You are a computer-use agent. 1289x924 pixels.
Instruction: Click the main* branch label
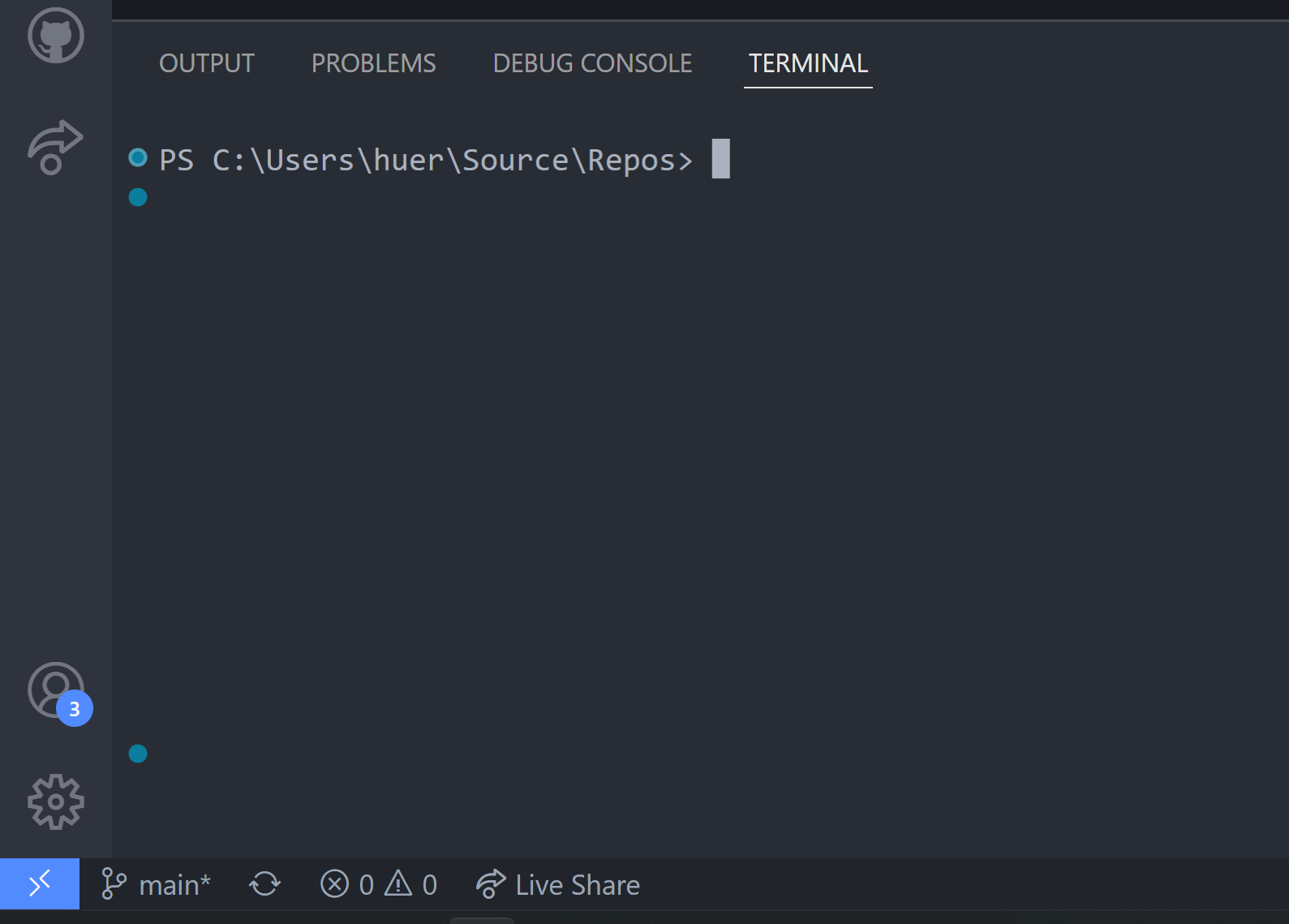point(173,883)
